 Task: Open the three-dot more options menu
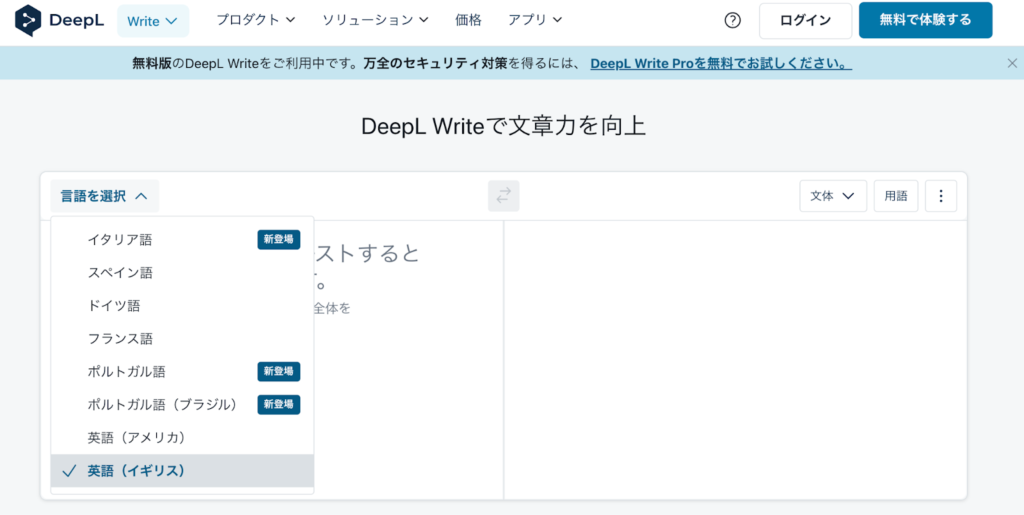pos(941,196)
